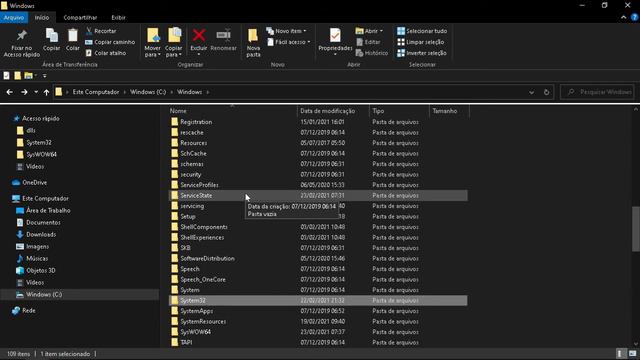Click Windows (C:) in address path
Image resolution: width=640 pixels, height=360 pixels.
[x=148, y=92]
